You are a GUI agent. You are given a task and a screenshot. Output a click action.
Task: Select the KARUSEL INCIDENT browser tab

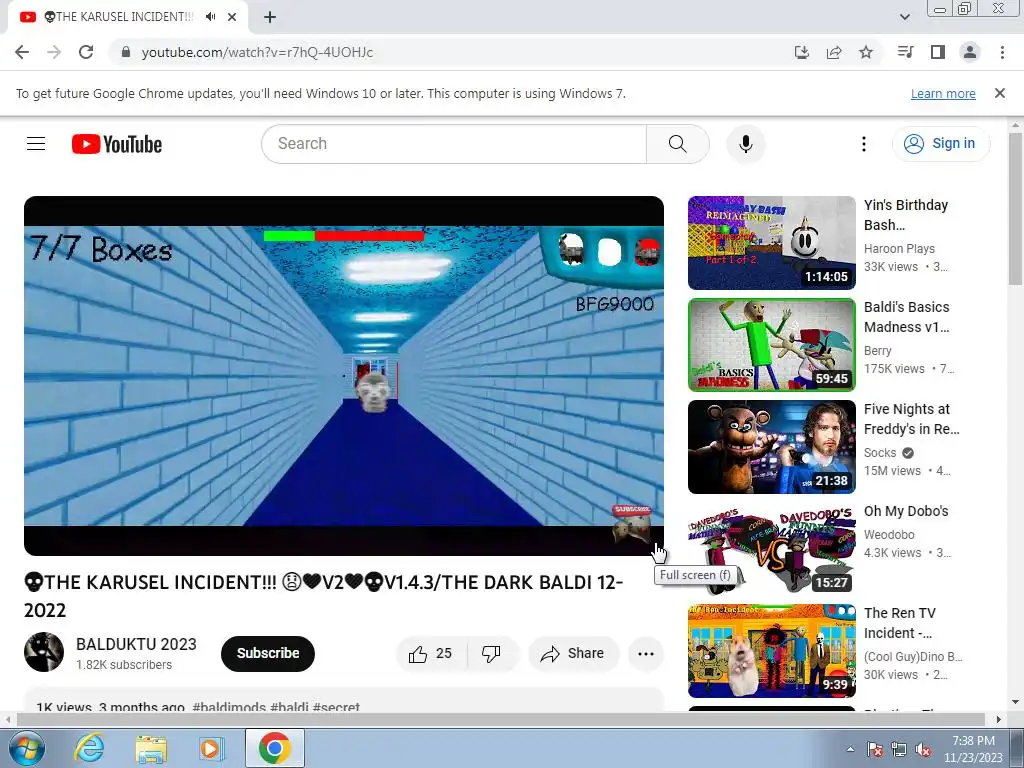coord(127,17)
